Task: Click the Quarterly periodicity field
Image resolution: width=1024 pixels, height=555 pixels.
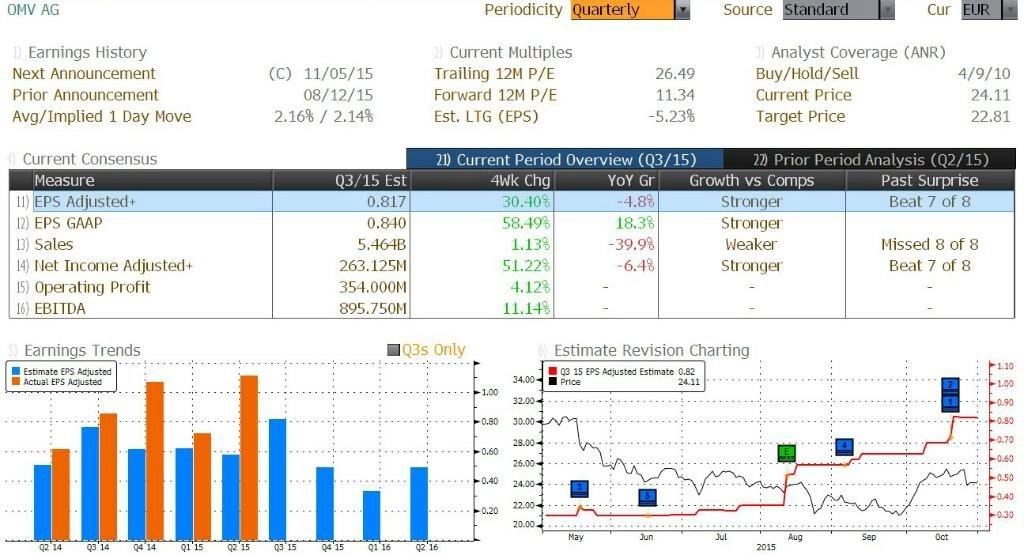Action: (622, 10)
